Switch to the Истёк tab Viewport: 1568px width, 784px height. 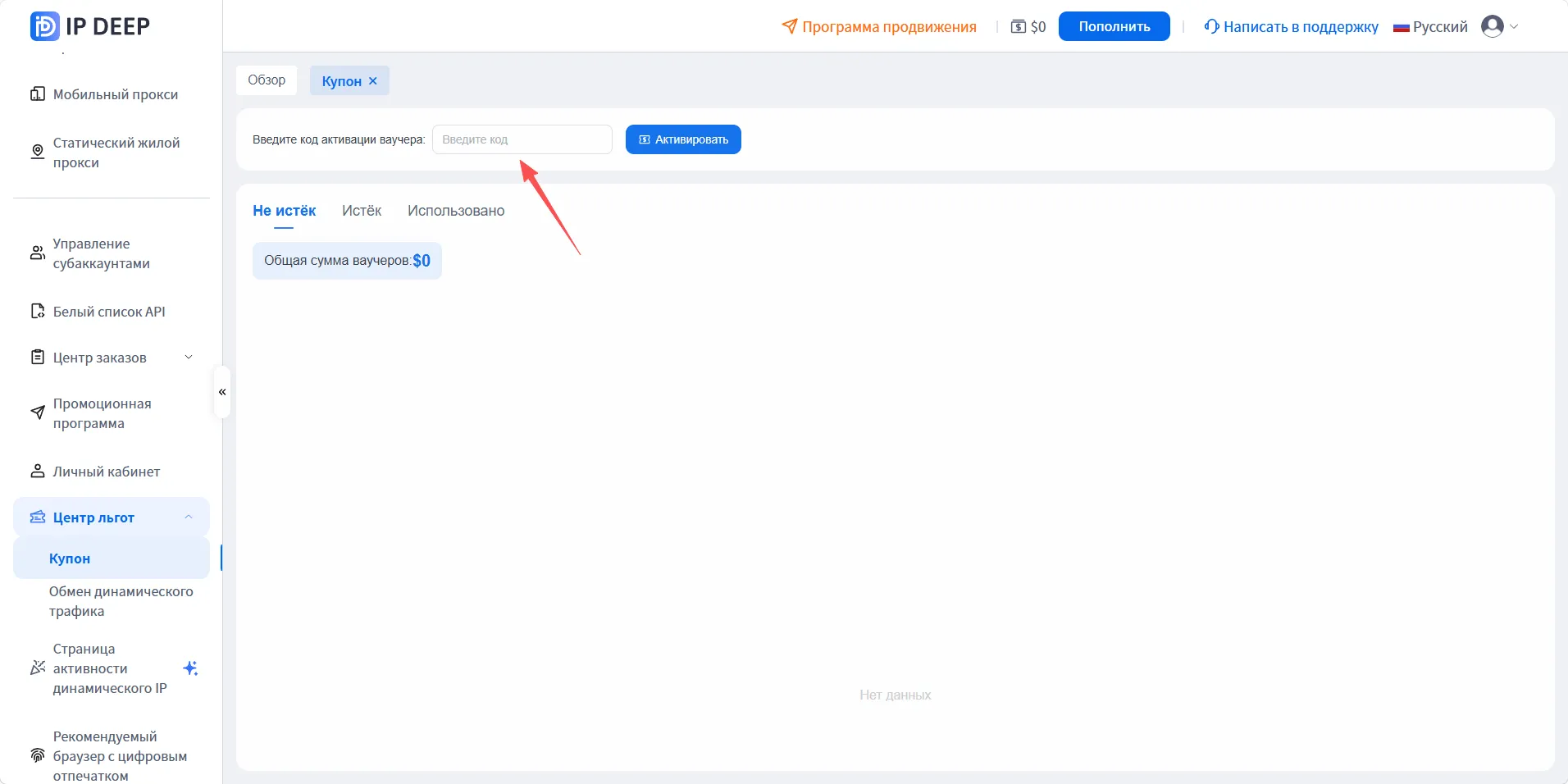(362, 211)
